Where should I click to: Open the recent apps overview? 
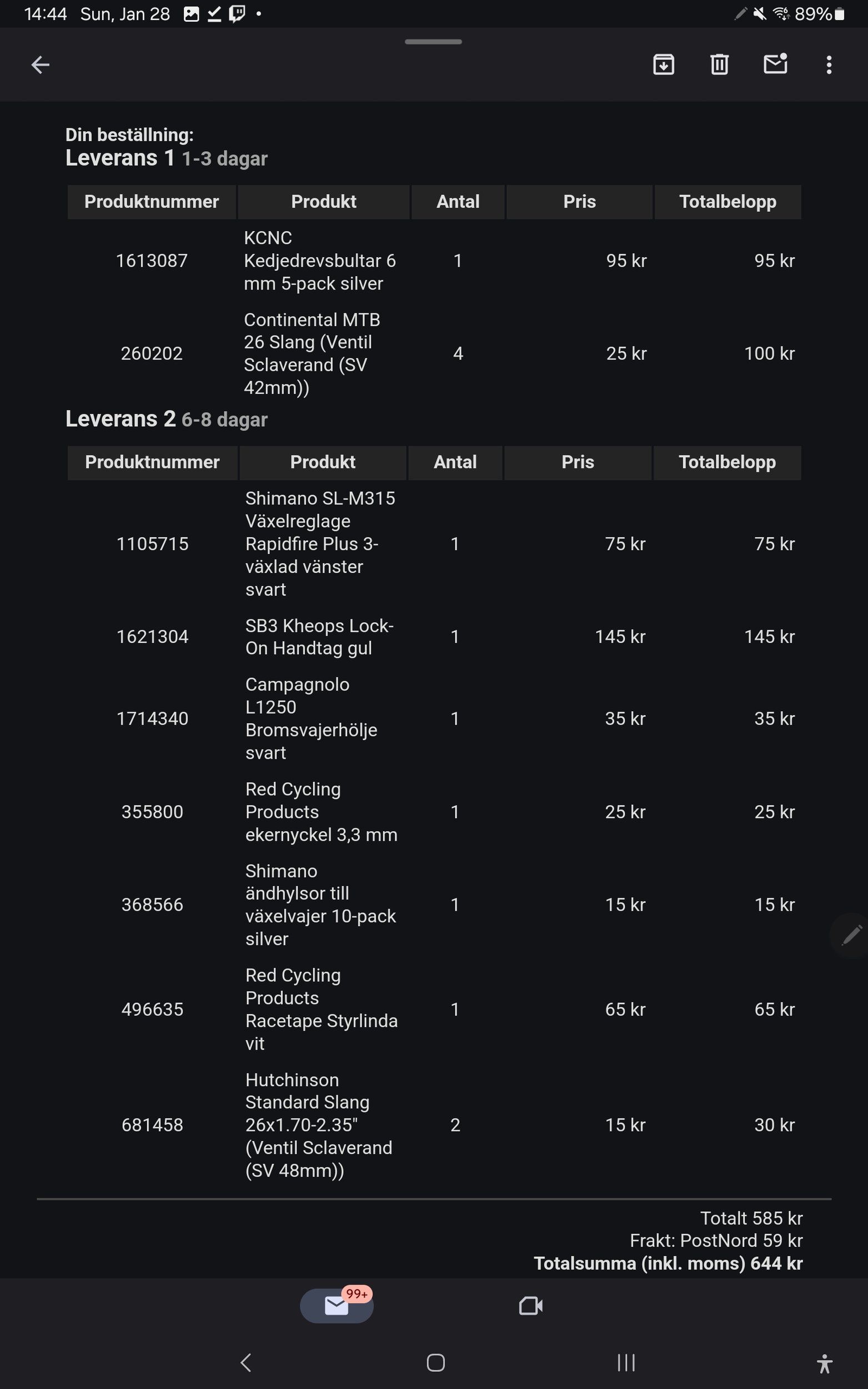[626, 1362]
